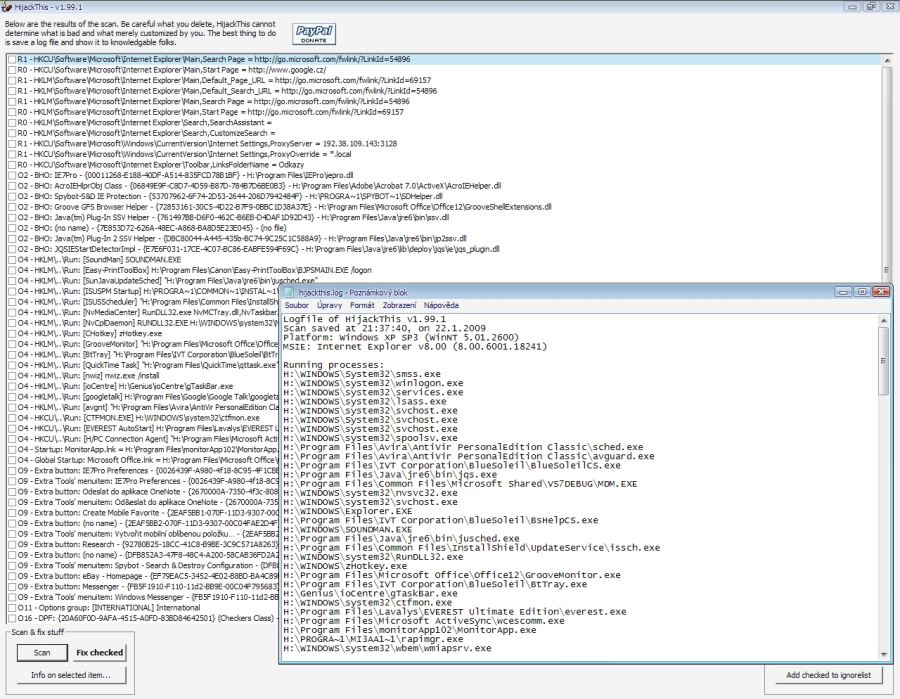Click the issch.exe UpdateService process line
This screenshot has height=699, width=900.
471,547
